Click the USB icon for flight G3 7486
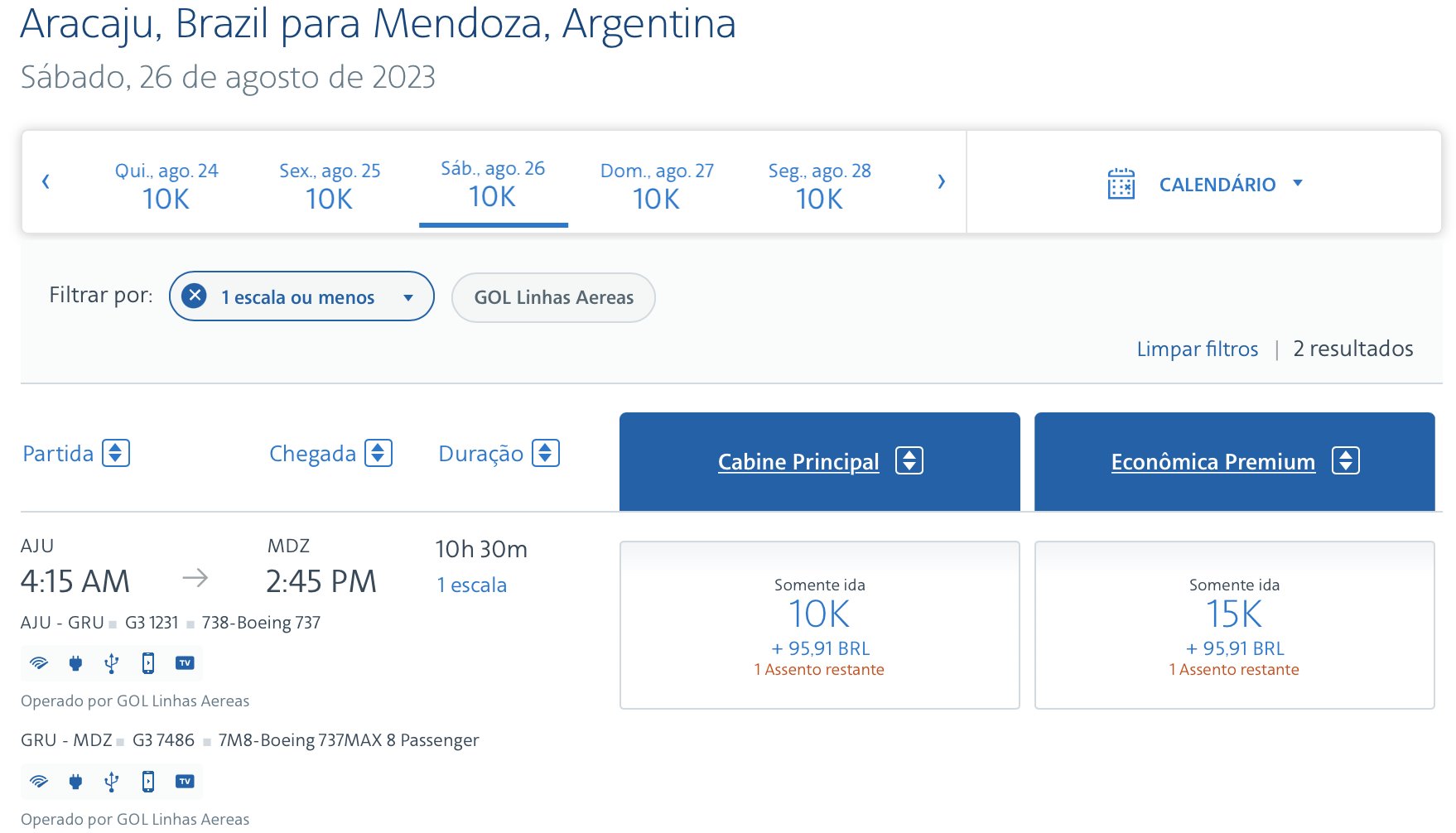This screenshot has width=1456, height=833. click(112, 781)
